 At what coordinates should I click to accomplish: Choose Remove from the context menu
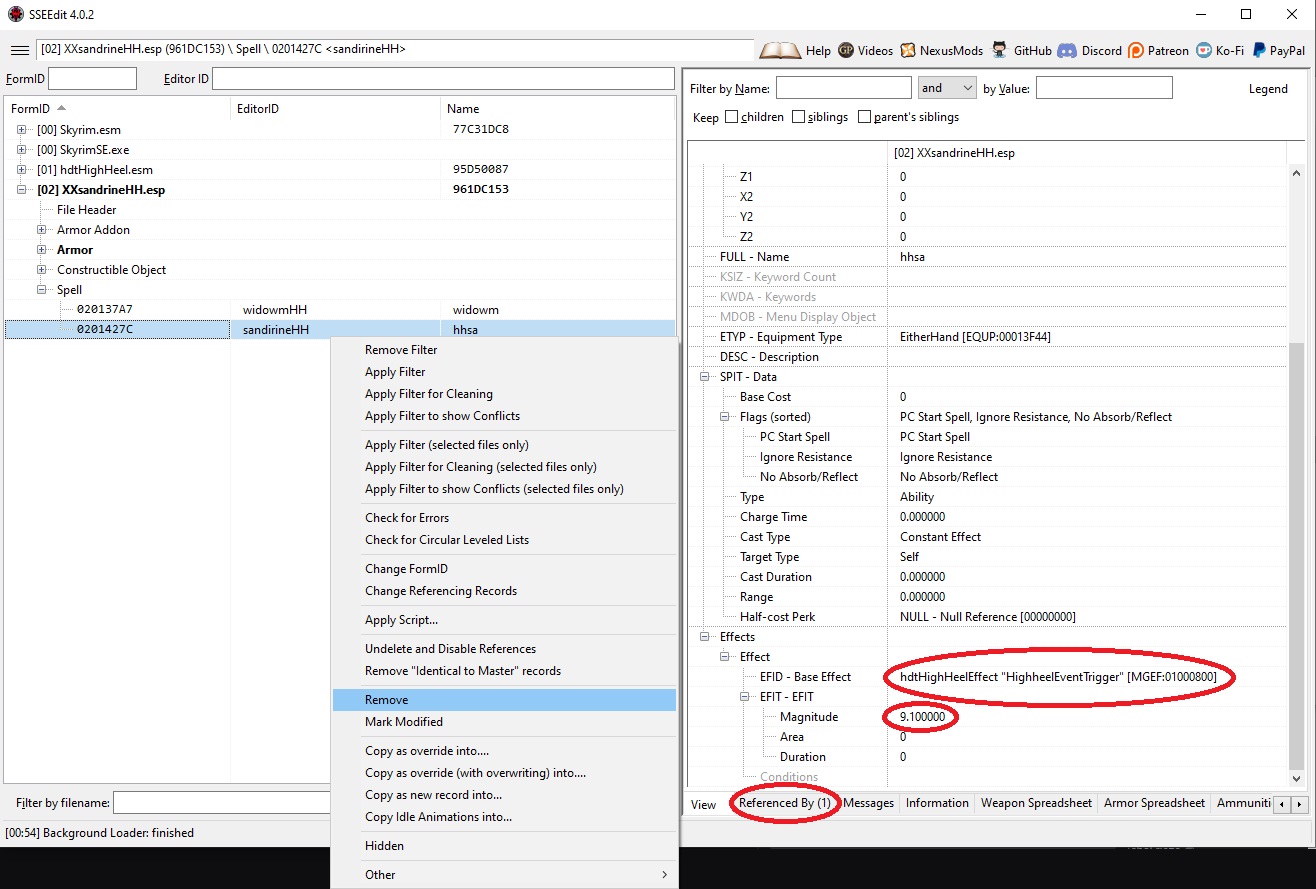pyautogui.click(x=504, y=700)
